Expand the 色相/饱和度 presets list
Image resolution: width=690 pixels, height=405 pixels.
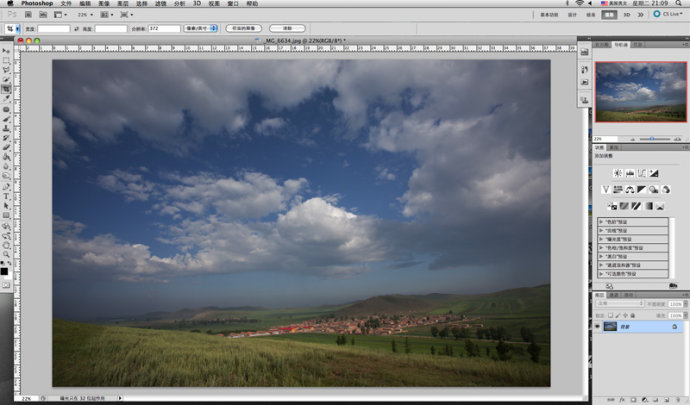[x=602, y=248]
